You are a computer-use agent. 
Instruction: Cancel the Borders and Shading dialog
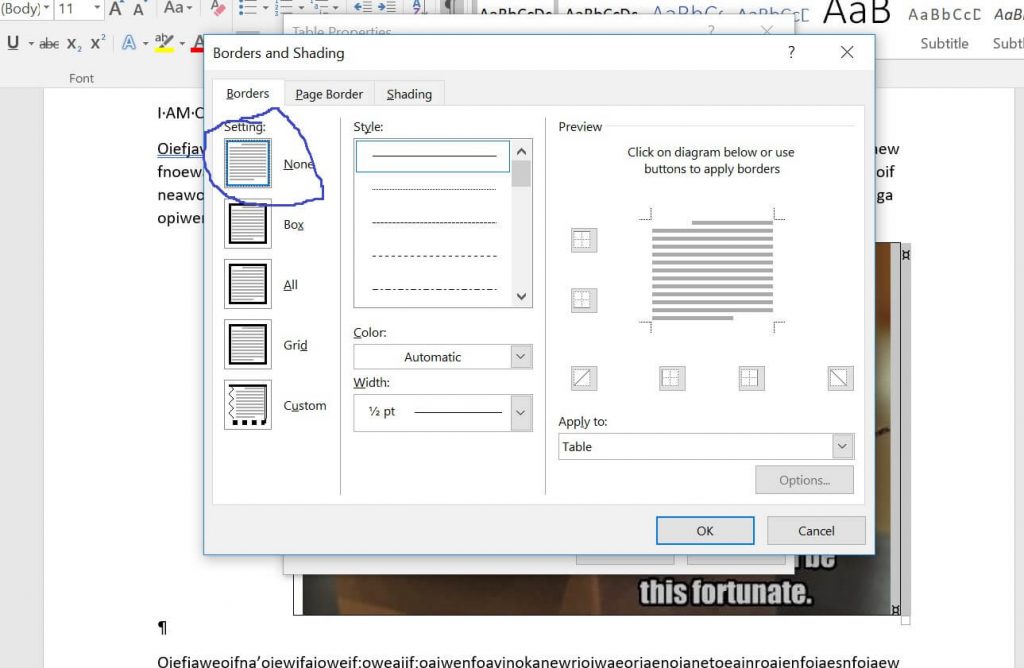click(815, 531)
